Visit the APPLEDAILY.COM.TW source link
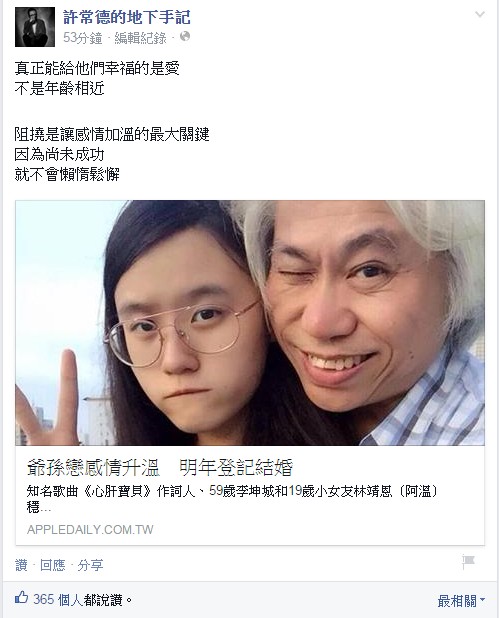The image size is (499, 618). [x=90, y=529]
